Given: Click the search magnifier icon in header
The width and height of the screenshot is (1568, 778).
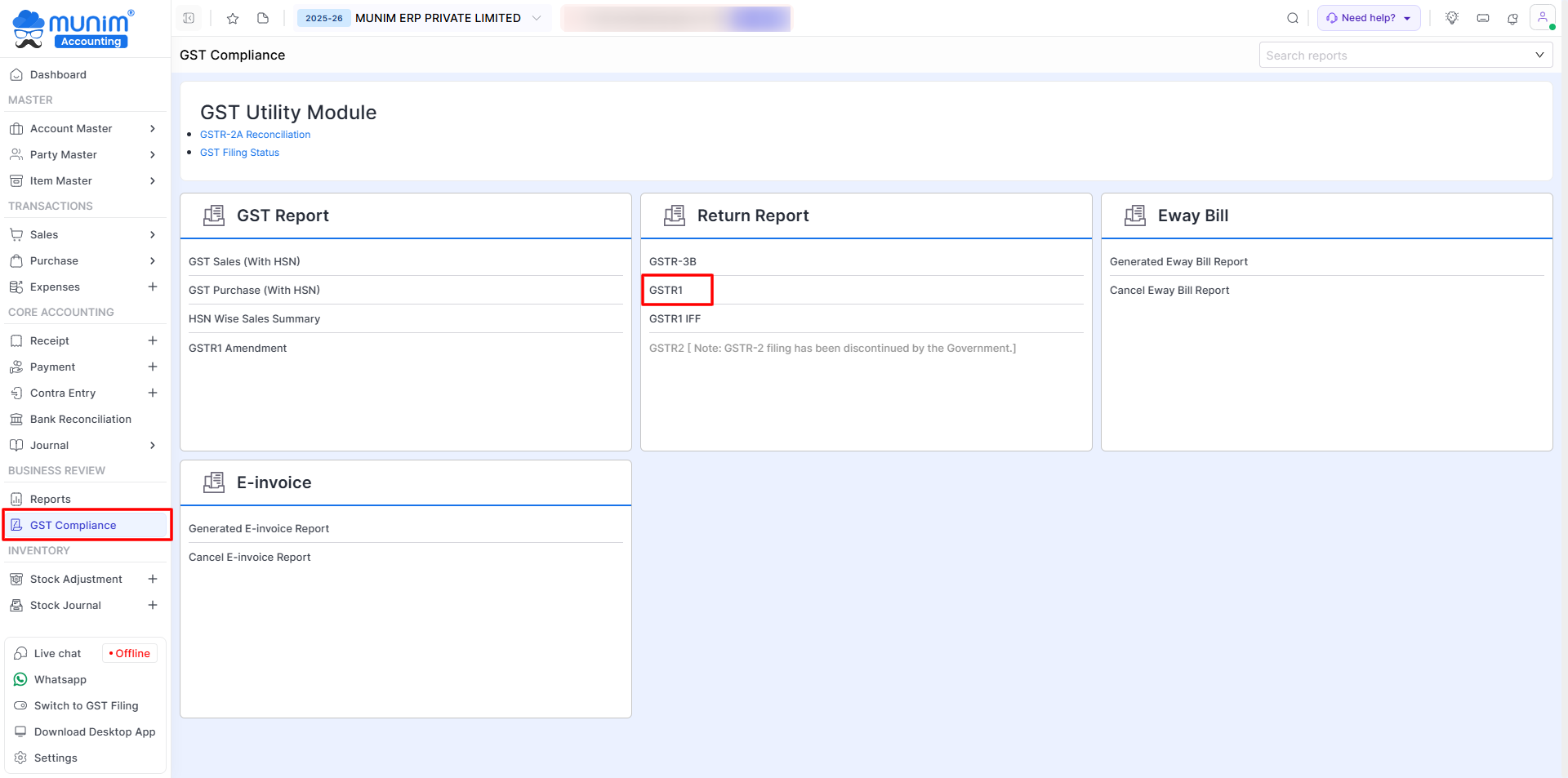Looking at the screenshot, I should [x=1293, y=18].
